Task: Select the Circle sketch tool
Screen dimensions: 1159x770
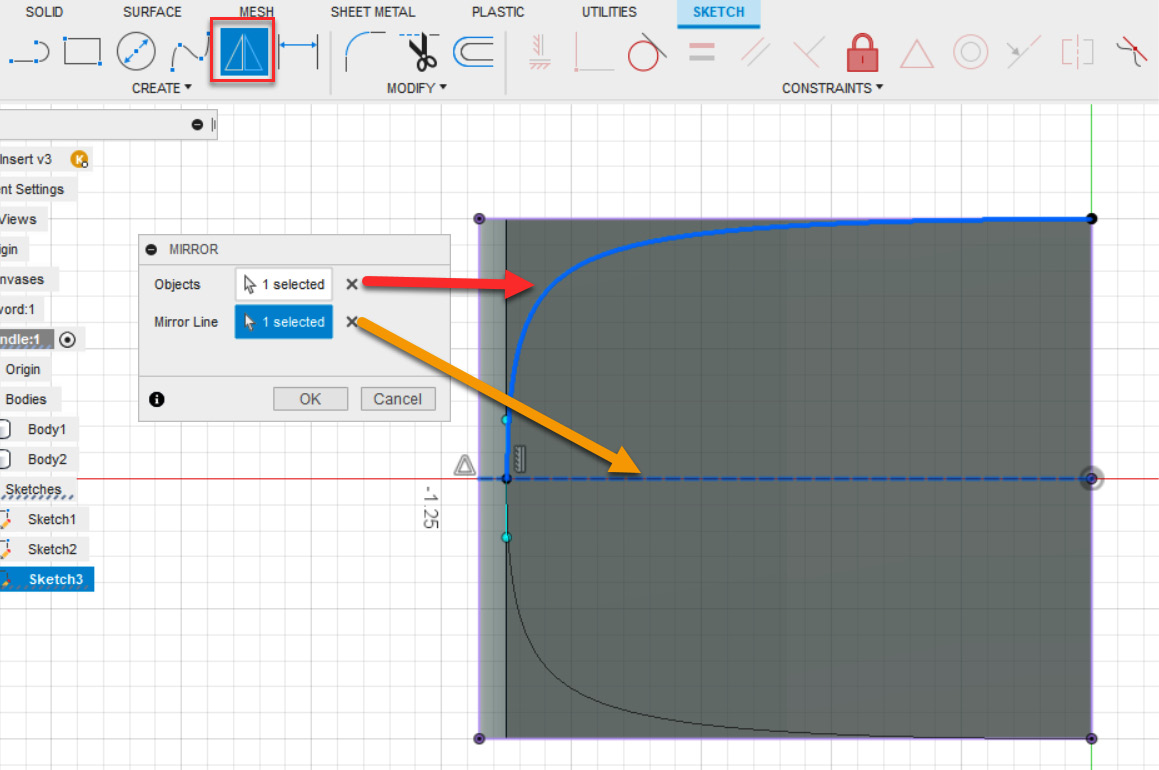Action: click(x=136, y=51)
